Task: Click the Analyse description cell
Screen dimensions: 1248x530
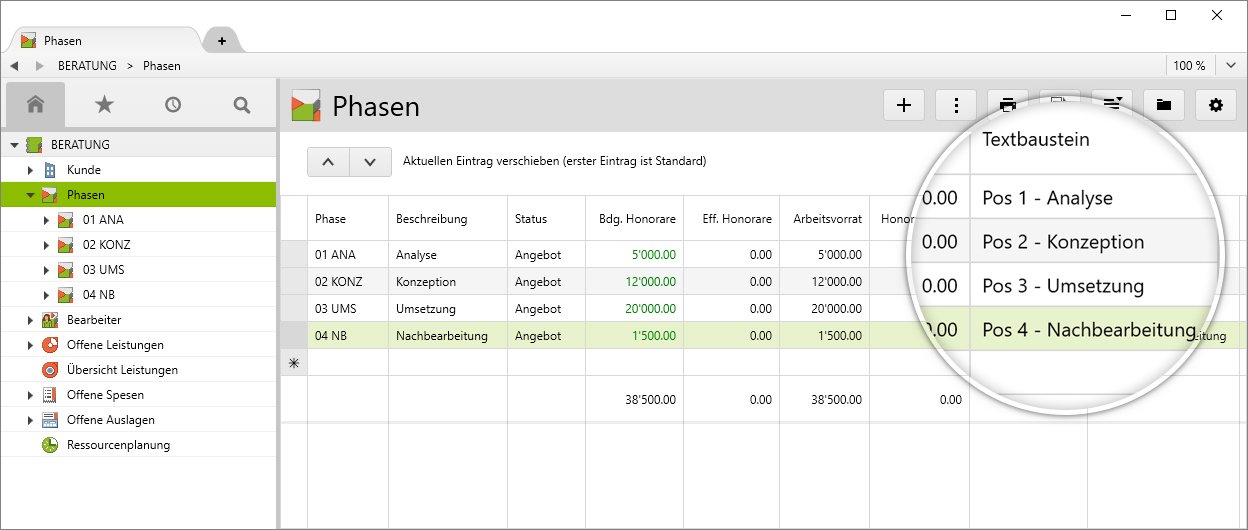Action: click(447, 255)
